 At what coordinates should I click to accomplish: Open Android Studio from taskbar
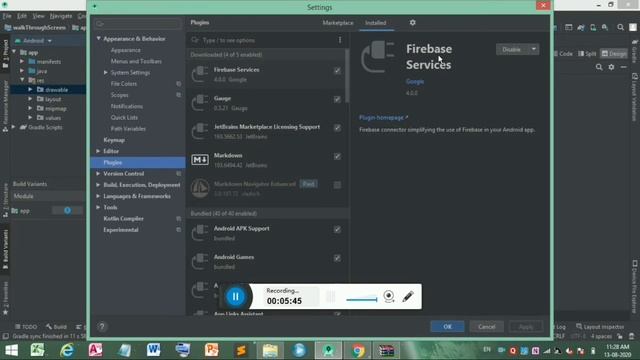click(x=328, y=351)
